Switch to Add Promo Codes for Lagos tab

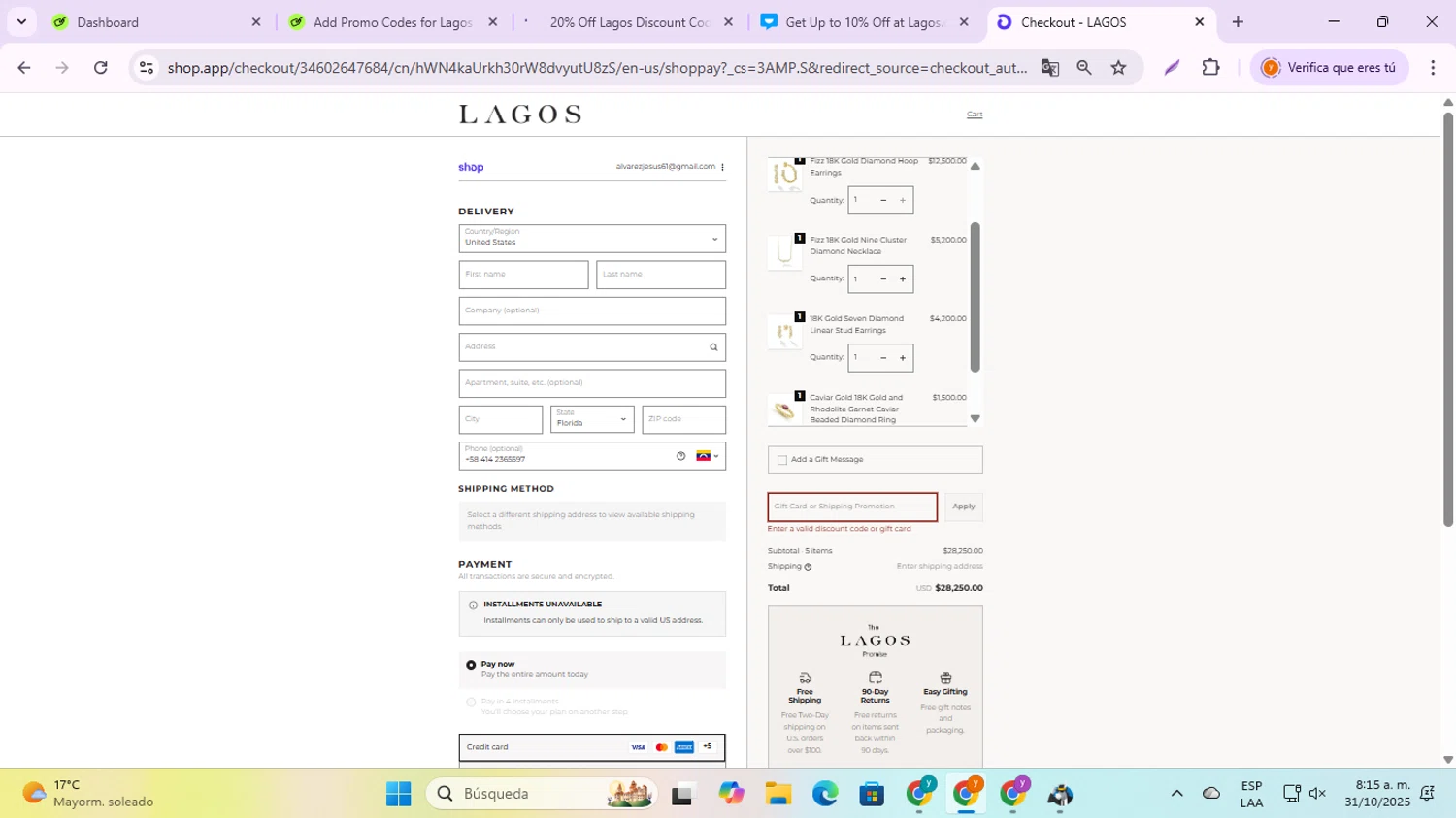click(394, 22)
